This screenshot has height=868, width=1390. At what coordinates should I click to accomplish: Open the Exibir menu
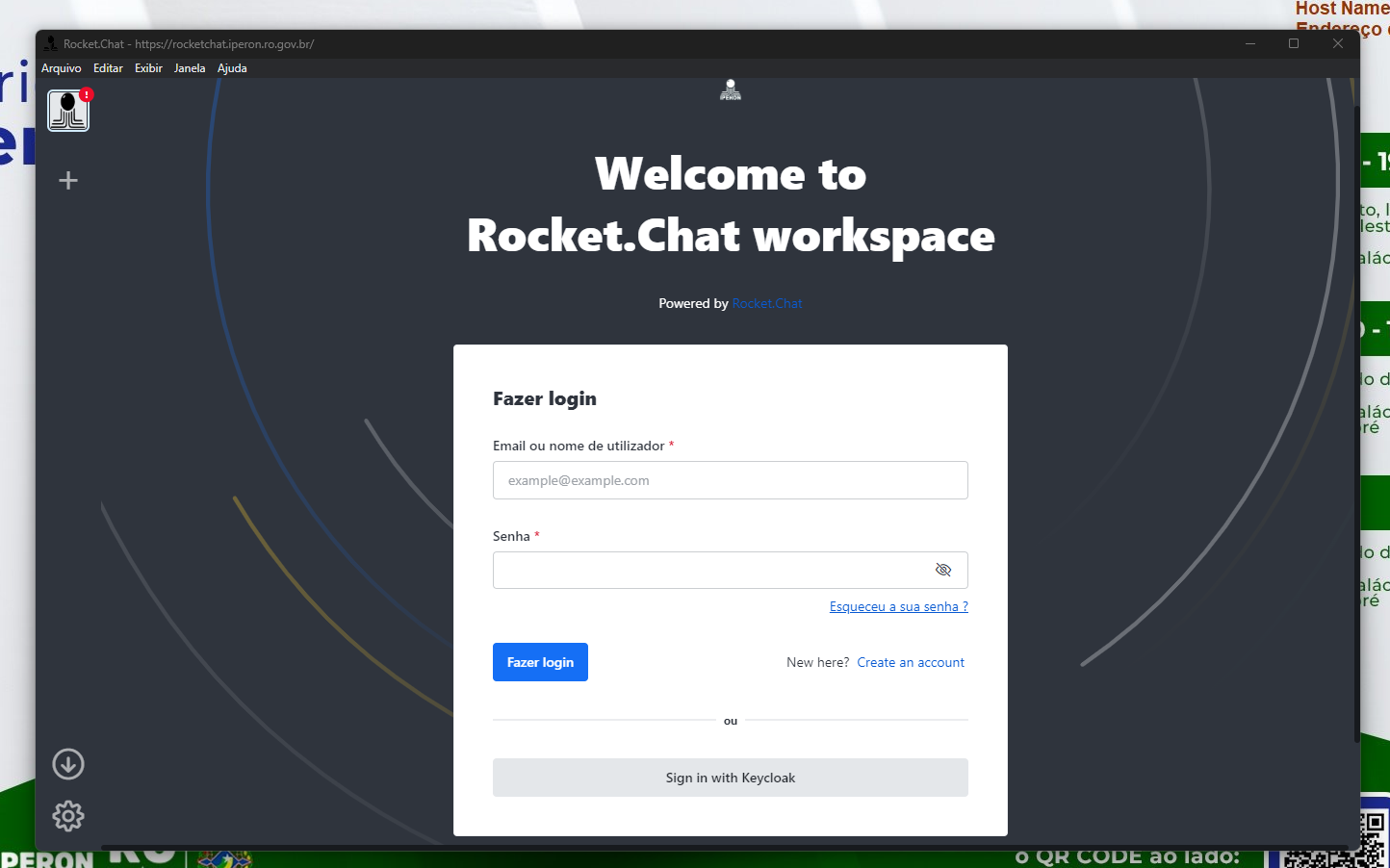148,68
